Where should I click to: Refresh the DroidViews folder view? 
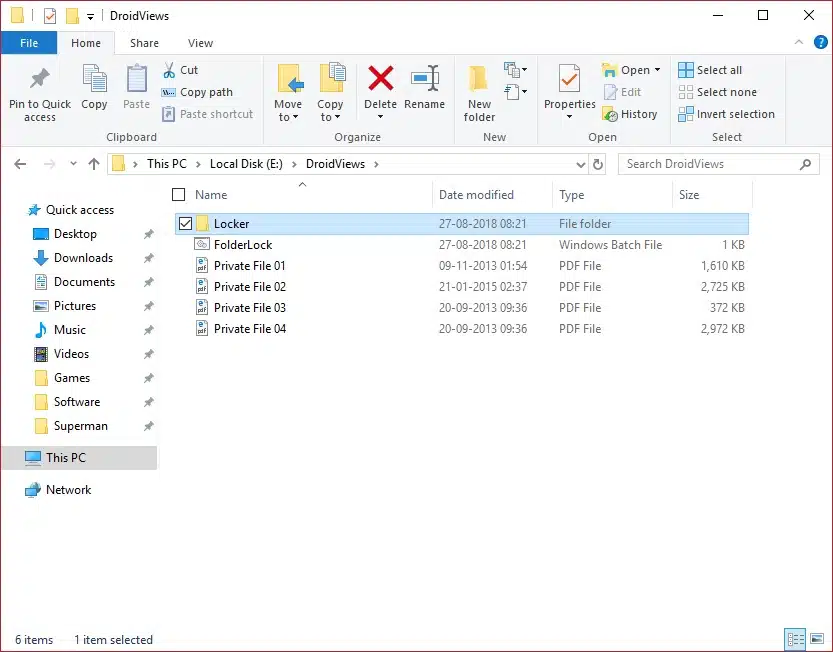coord(598,164)
